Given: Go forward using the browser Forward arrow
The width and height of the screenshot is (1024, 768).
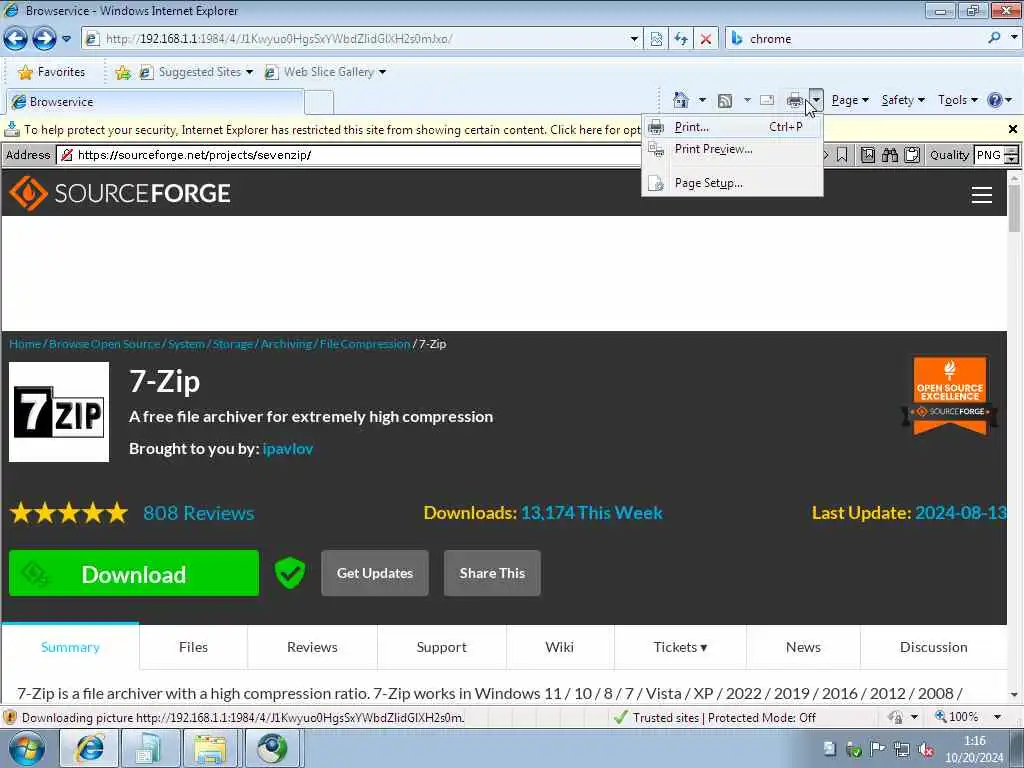Looking at the screenshot, I should point(44,39).
